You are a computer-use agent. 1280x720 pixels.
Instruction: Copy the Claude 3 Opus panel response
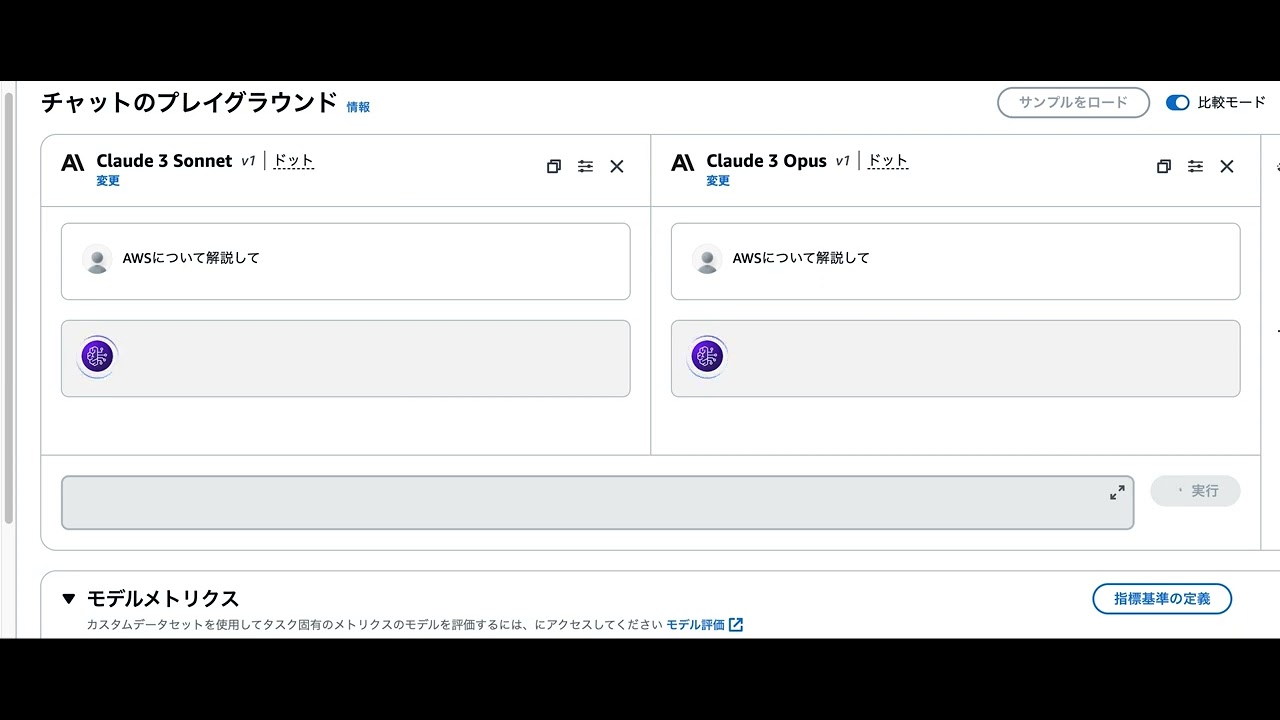[1164, 167]
